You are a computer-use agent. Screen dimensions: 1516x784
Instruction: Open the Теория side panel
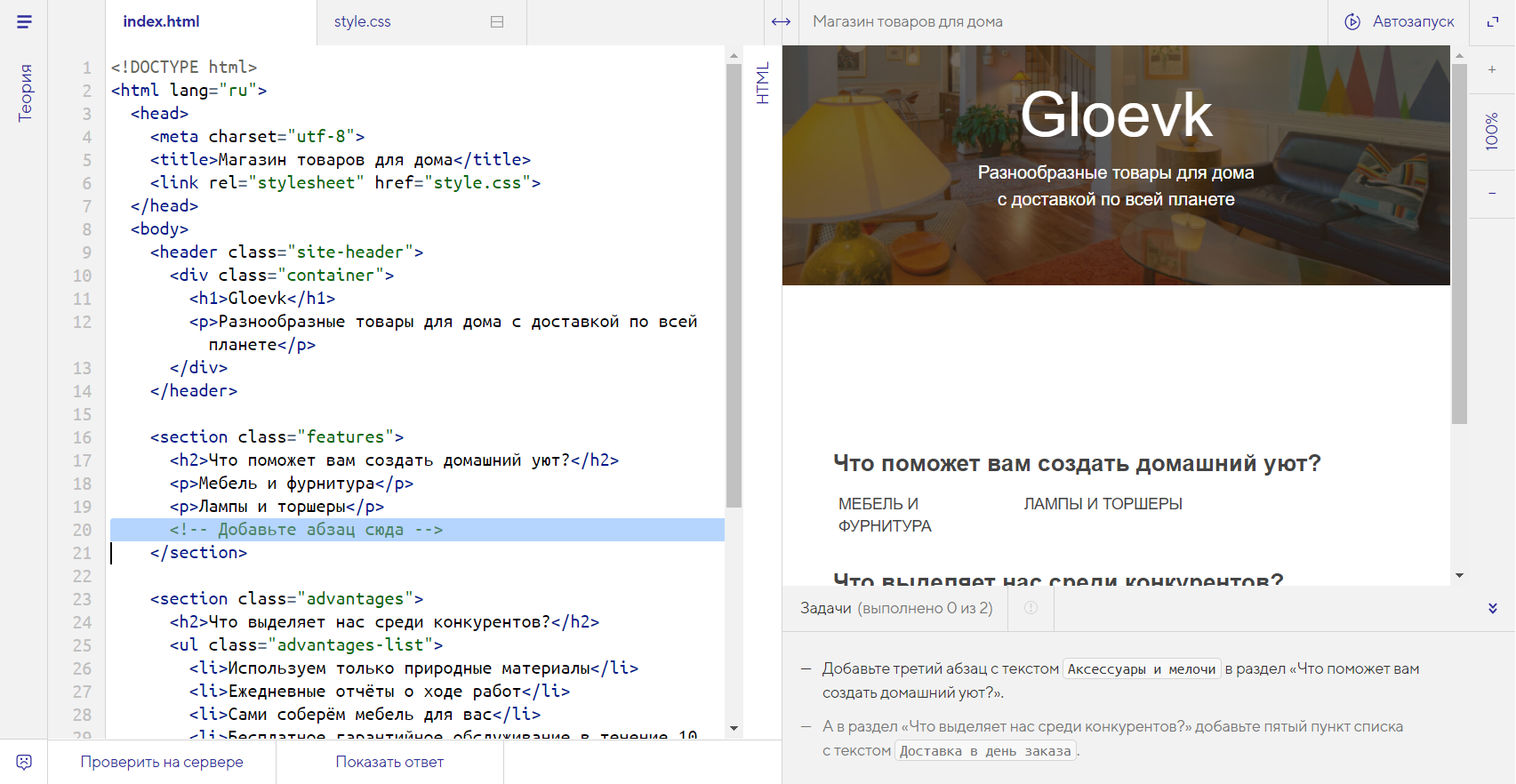pos(25,92)
